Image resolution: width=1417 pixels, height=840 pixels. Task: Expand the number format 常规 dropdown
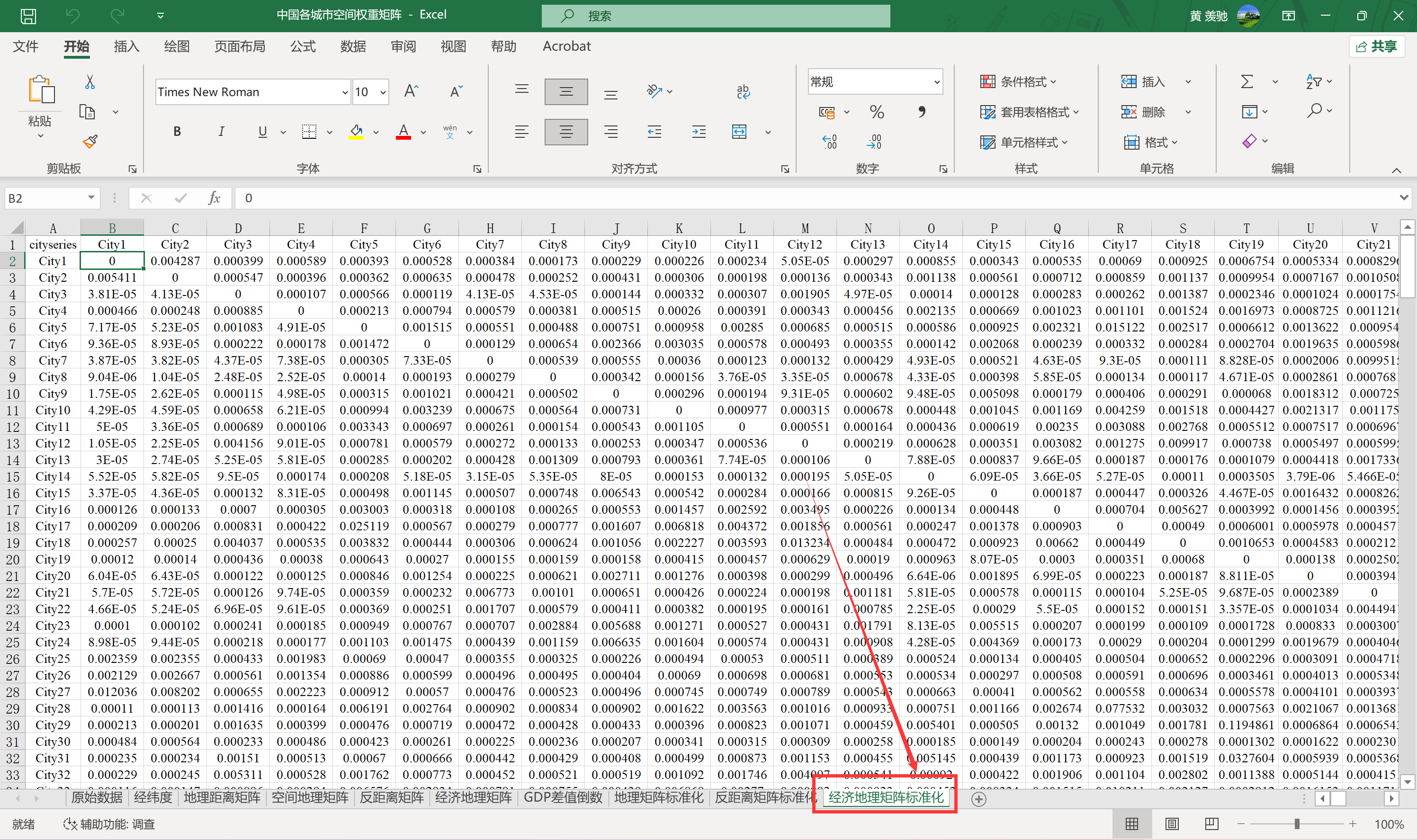937,82
